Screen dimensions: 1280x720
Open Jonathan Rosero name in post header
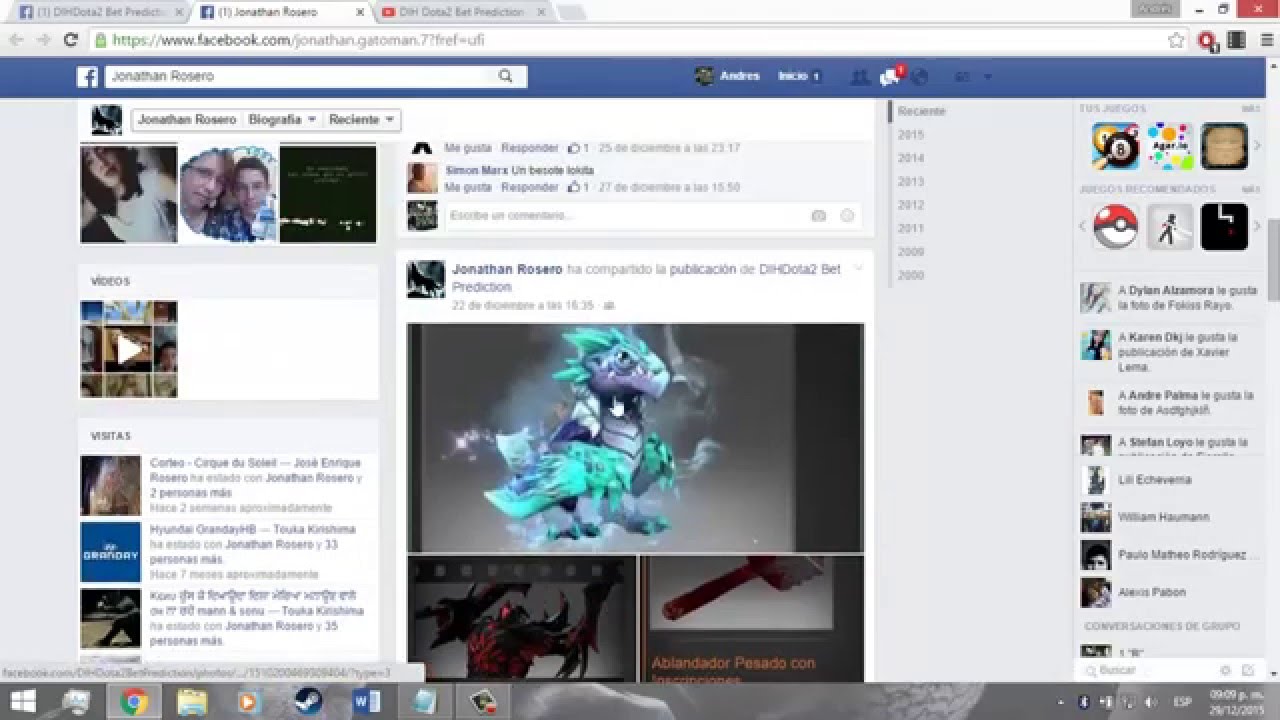point(507,269)
